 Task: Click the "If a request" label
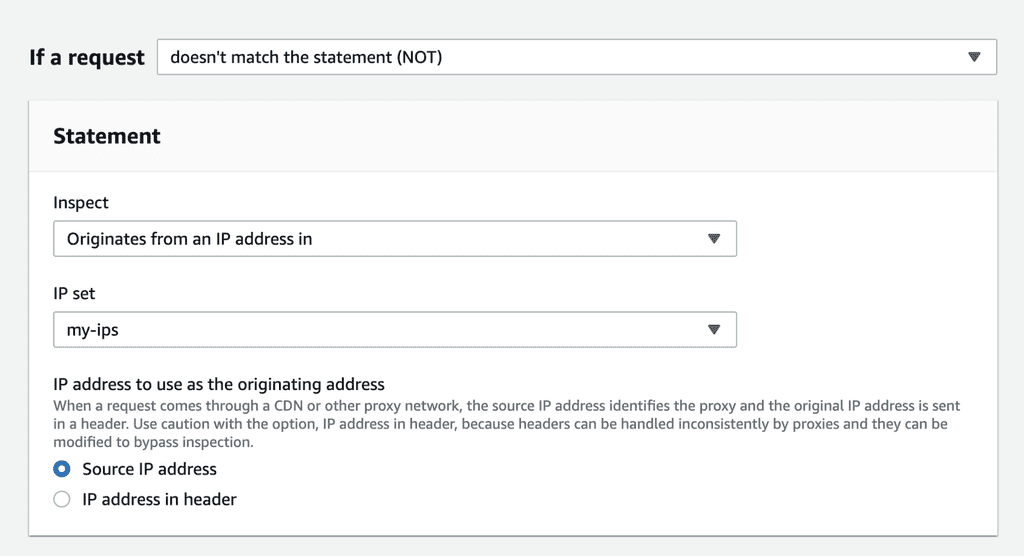[x=87, y=58]
